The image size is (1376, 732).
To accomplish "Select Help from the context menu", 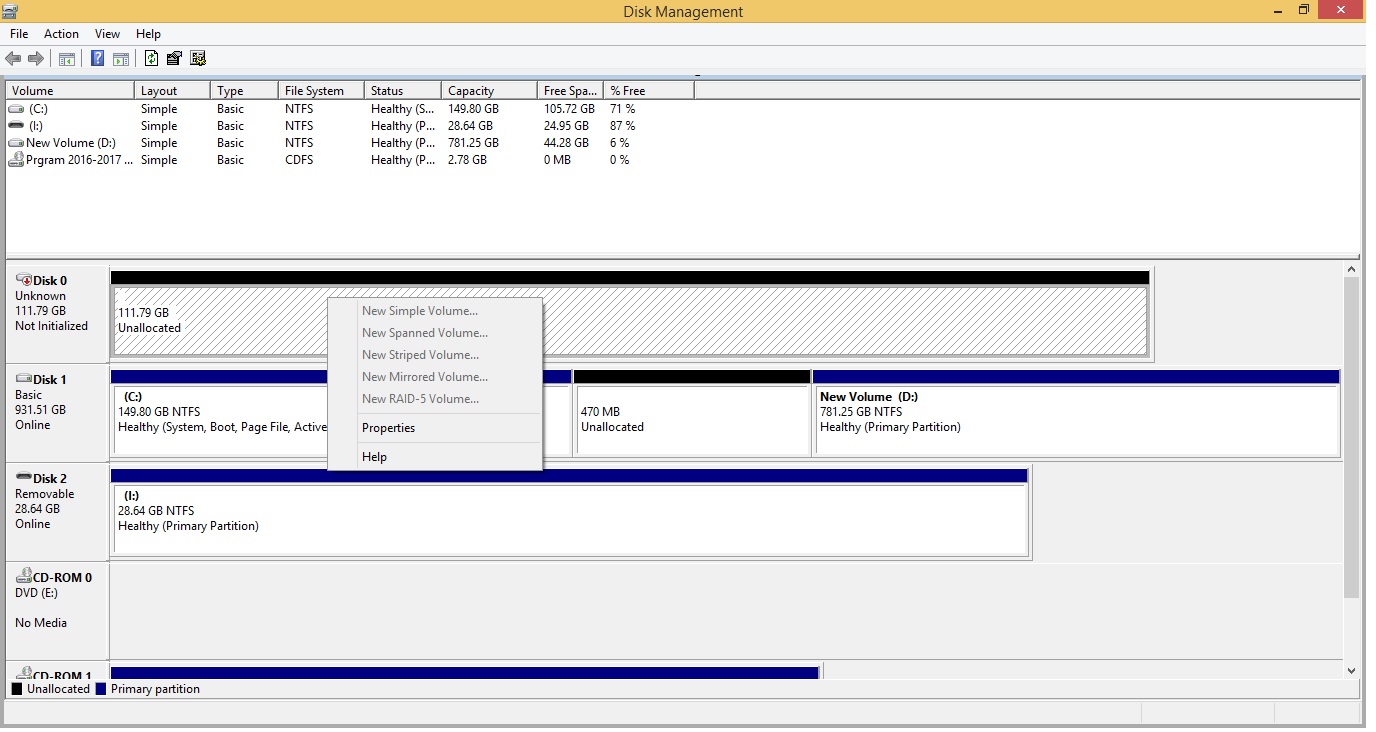I will 374,457.
